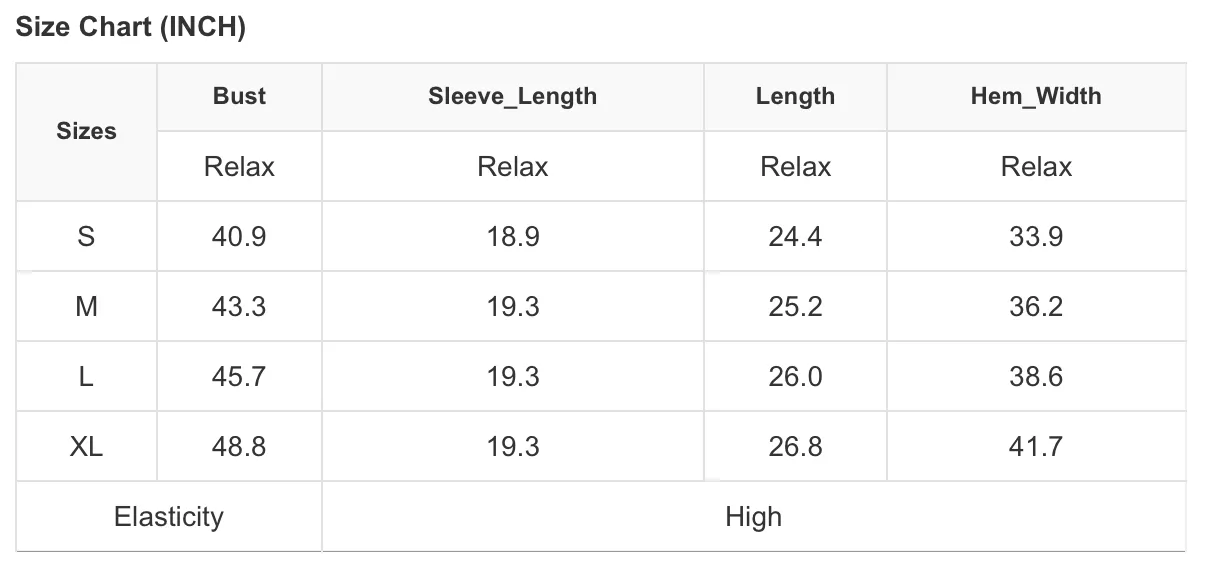The height and width of the screenshot is (572, 1206).
Task: Click the 40.9 bust value
Action: 239,236
